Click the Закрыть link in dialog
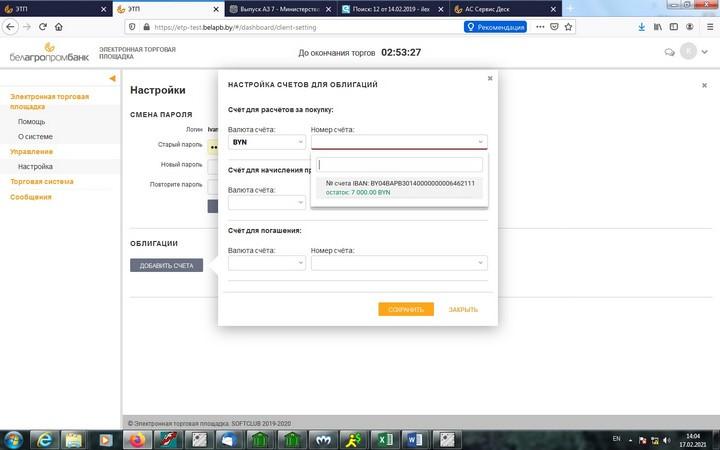Viewport: 720px width, 450px height. 463,309
